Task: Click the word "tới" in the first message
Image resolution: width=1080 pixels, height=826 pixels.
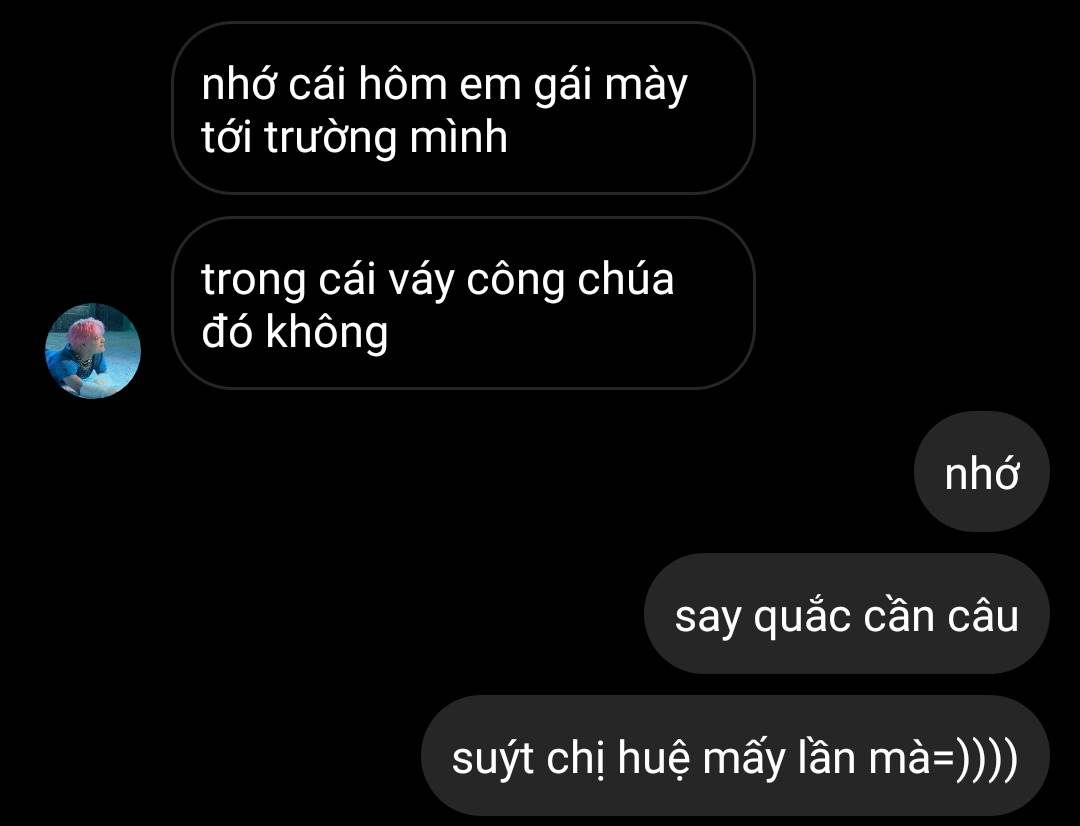Action: click(228, 136)
